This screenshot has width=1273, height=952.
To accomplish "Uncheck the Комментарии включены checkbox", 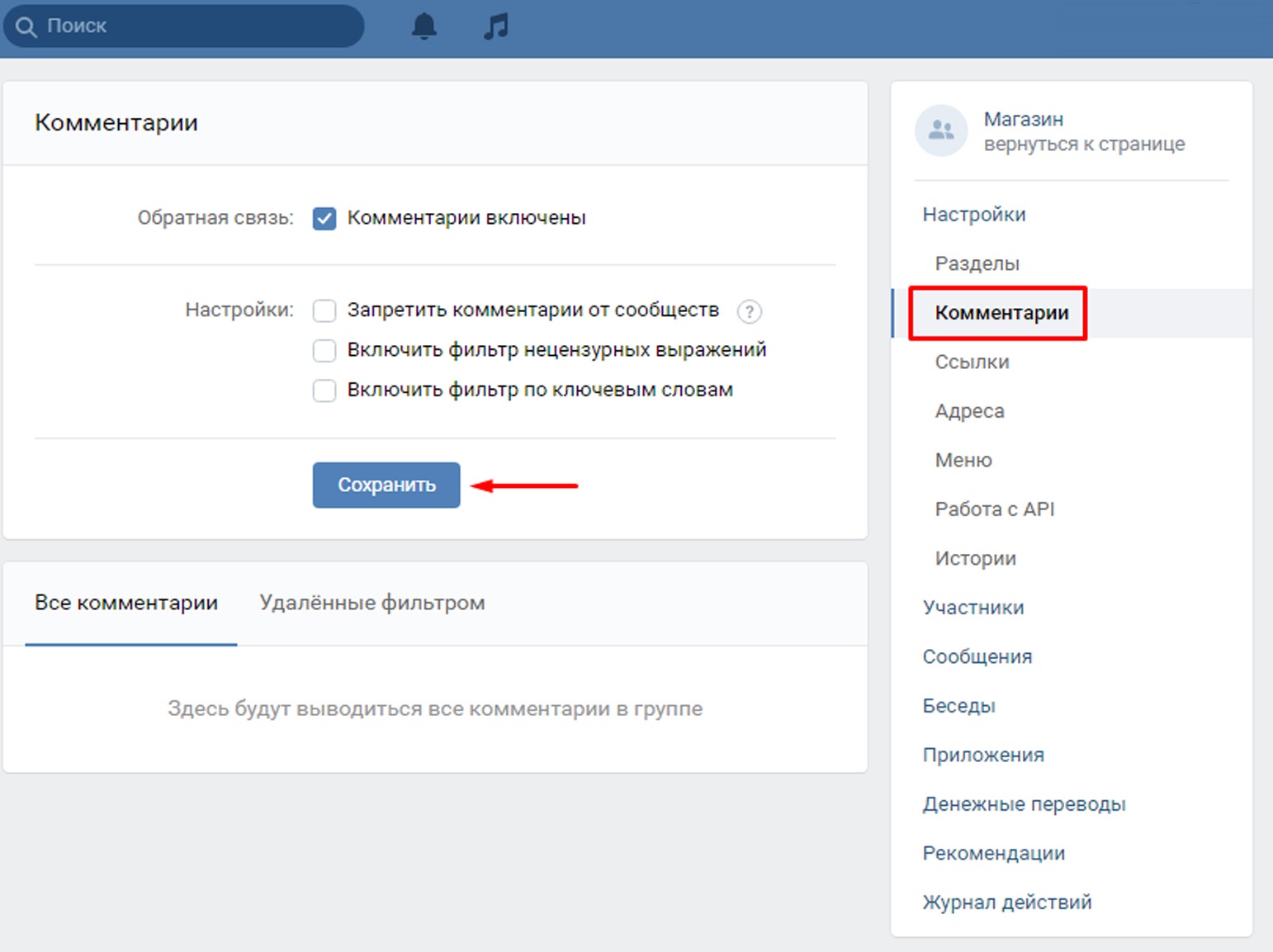I will pyautogui.click(x=324, y=219).
